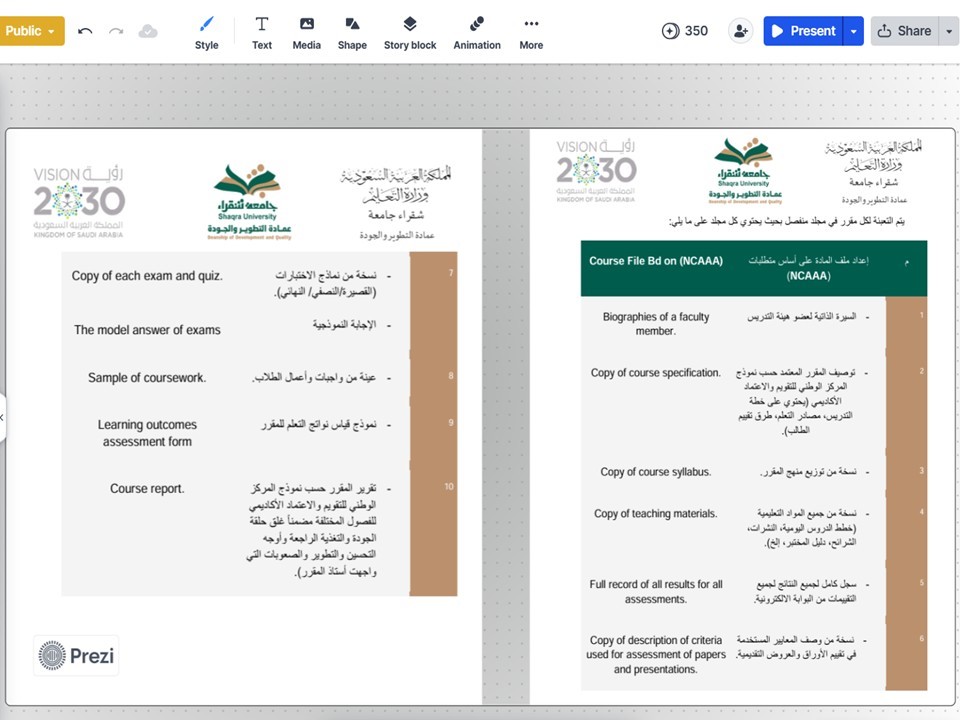Click the 350 credits counter
The height and width of the screenshot is (720, 960).
click(x=685, y=31)
